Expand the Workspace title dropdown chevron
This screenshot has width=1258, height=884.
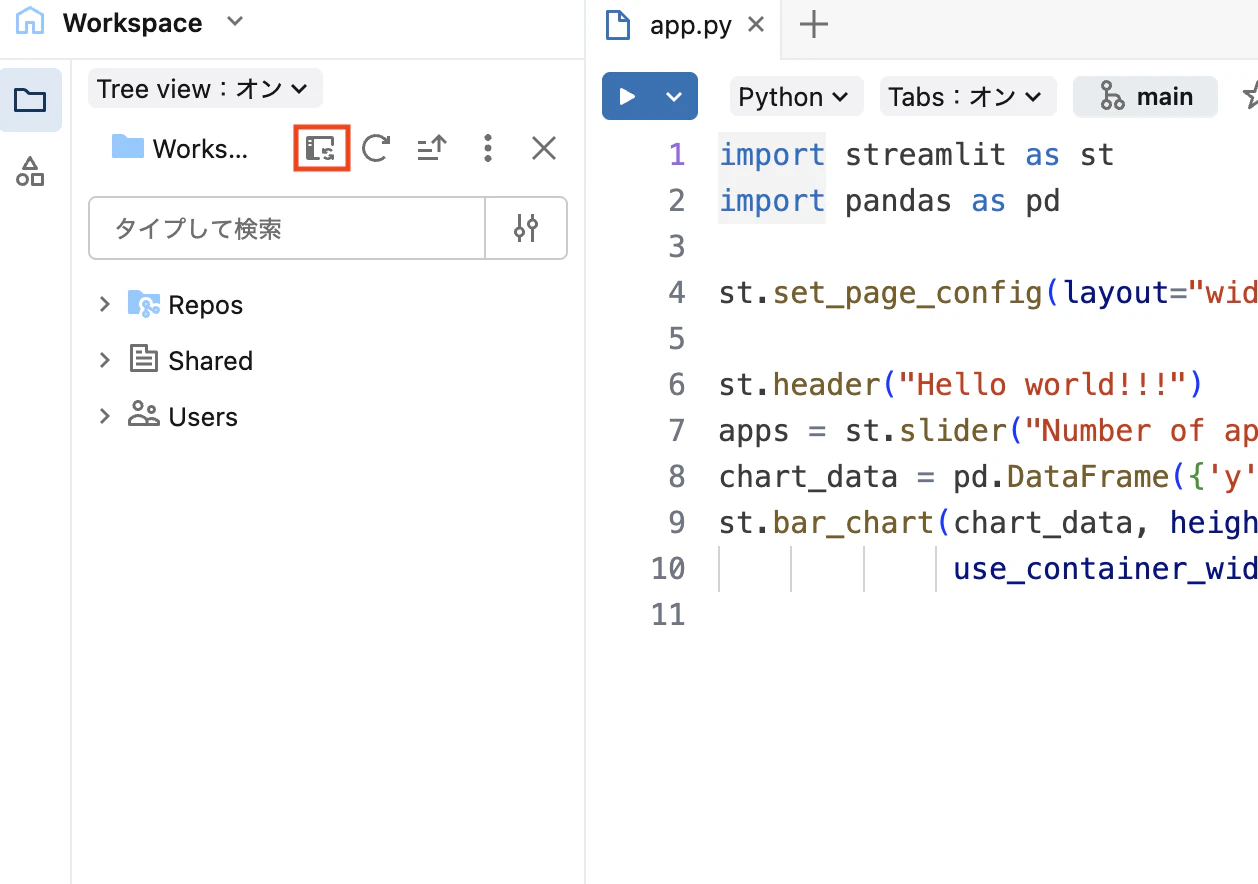[x=235, y=22]
